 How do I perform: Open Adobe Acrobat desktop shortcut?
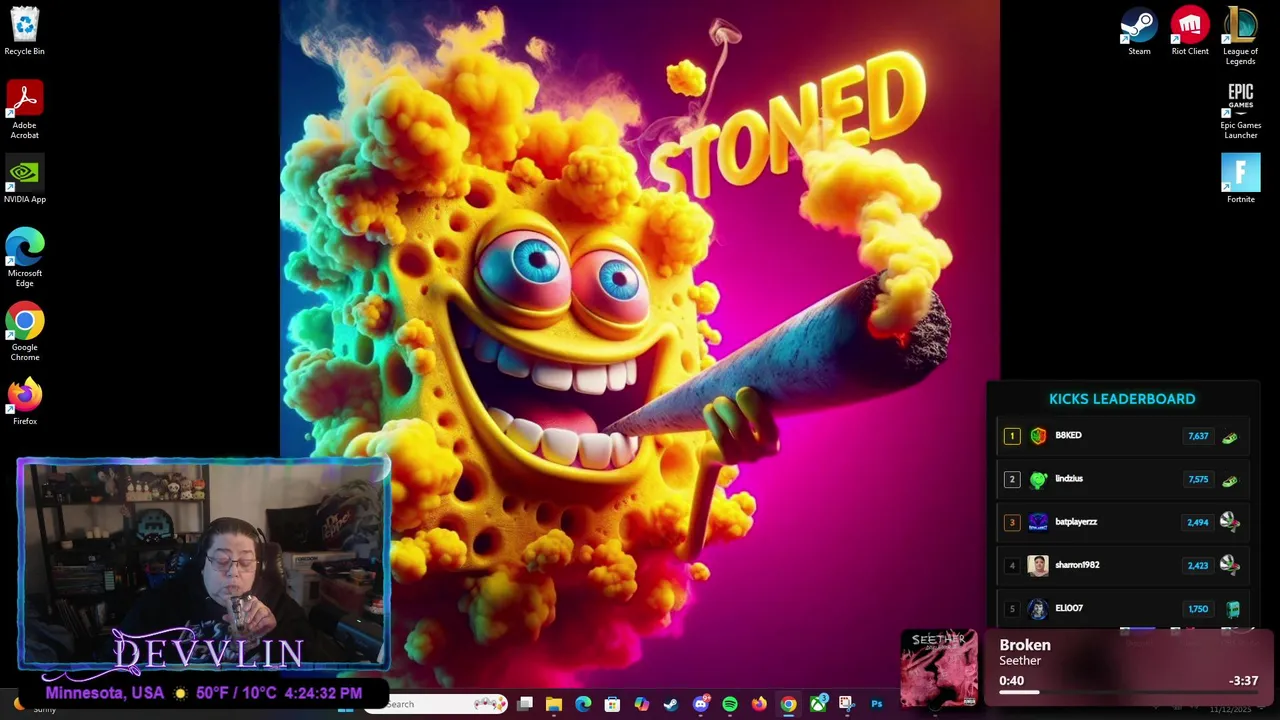[24, 110]
